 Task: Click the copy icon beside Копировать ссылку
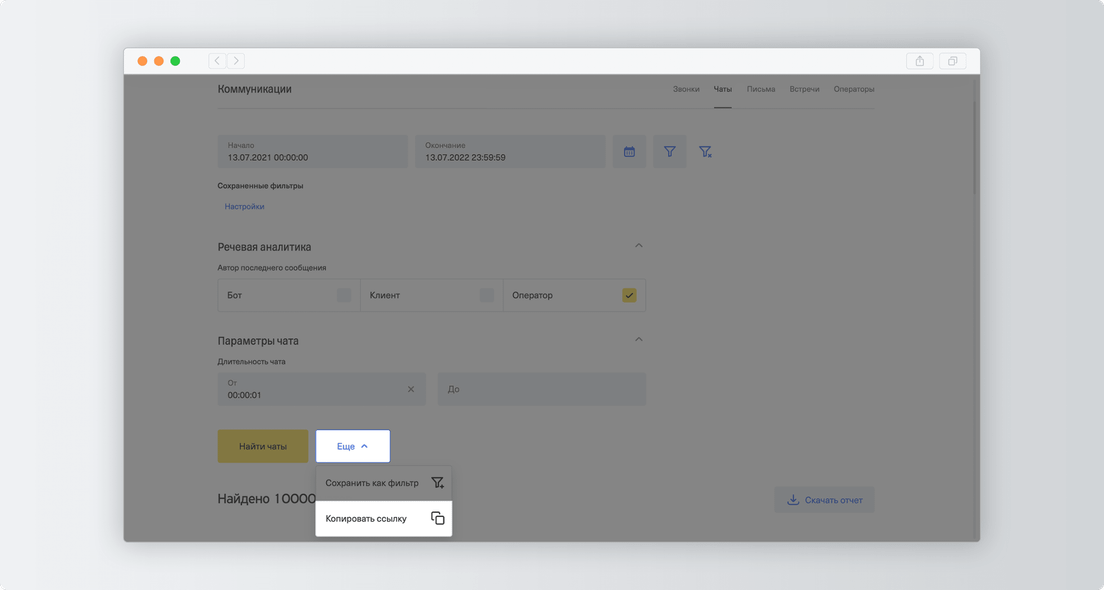pos(437,518)
